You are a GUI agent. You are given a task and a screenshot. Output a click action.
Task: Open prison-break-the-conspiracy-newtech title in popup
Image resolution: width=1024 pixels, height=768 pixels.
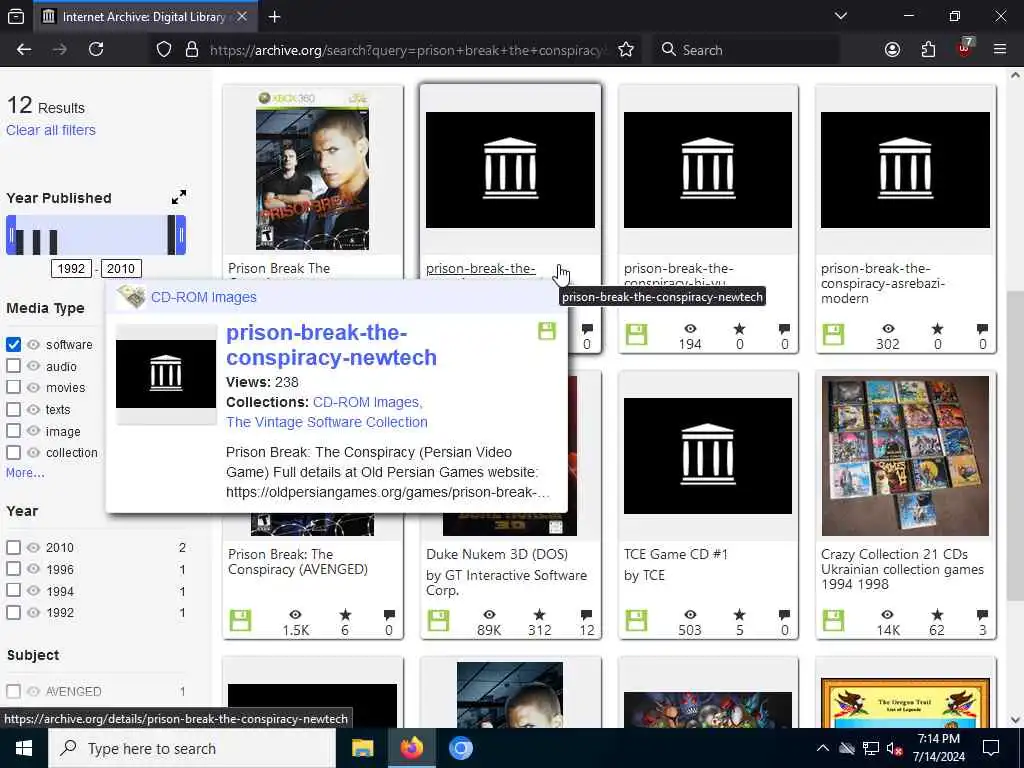(331, 345)
